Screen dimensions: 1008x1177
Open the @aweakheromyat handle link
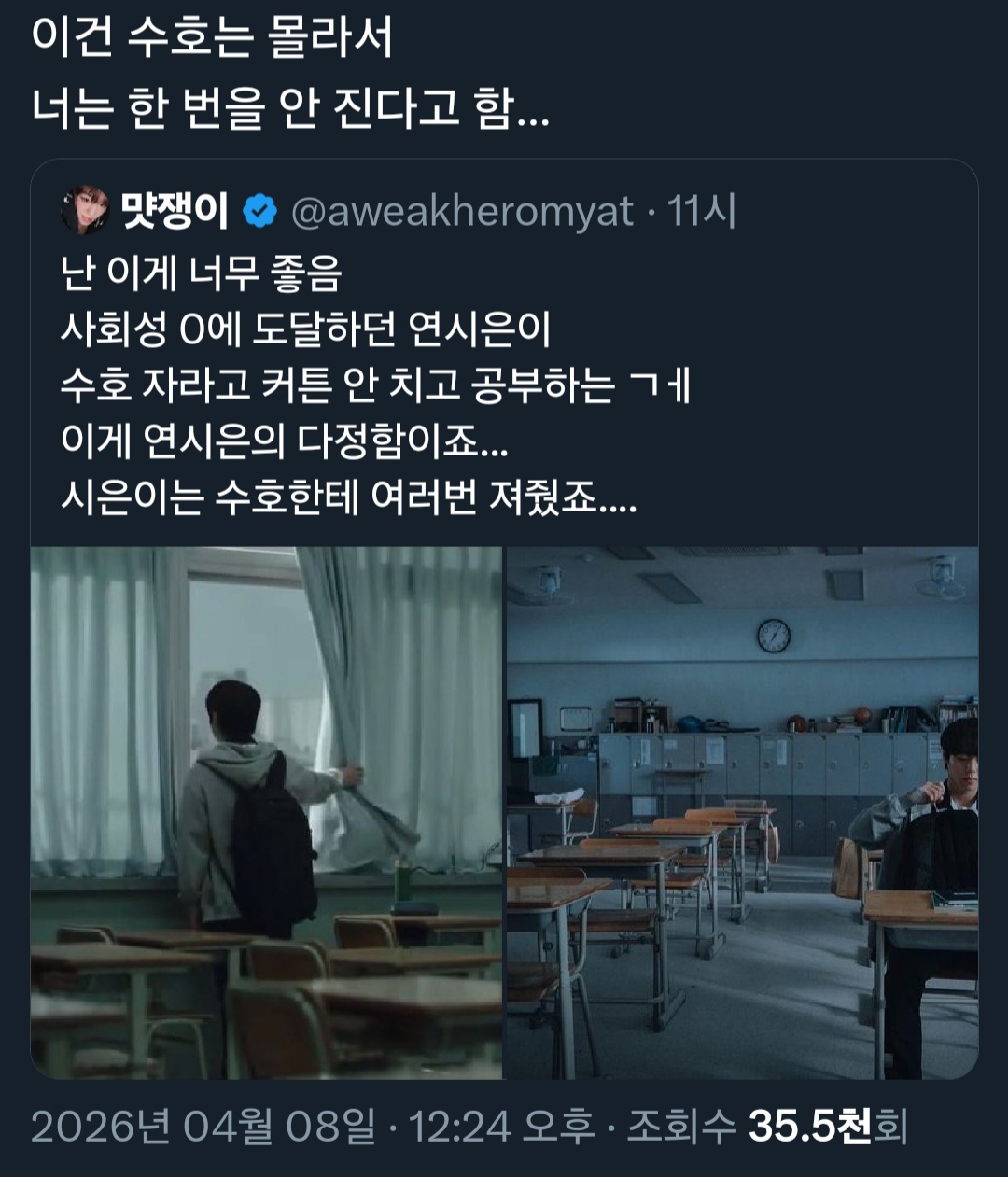(463, 213)
